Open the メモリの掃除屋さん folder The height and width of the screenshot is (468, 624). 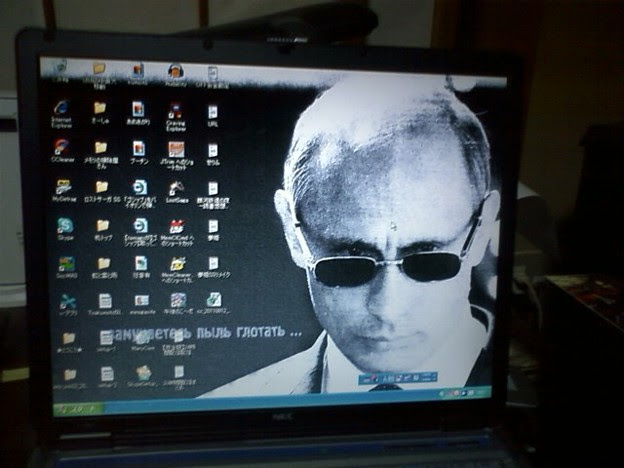point(101,154)
